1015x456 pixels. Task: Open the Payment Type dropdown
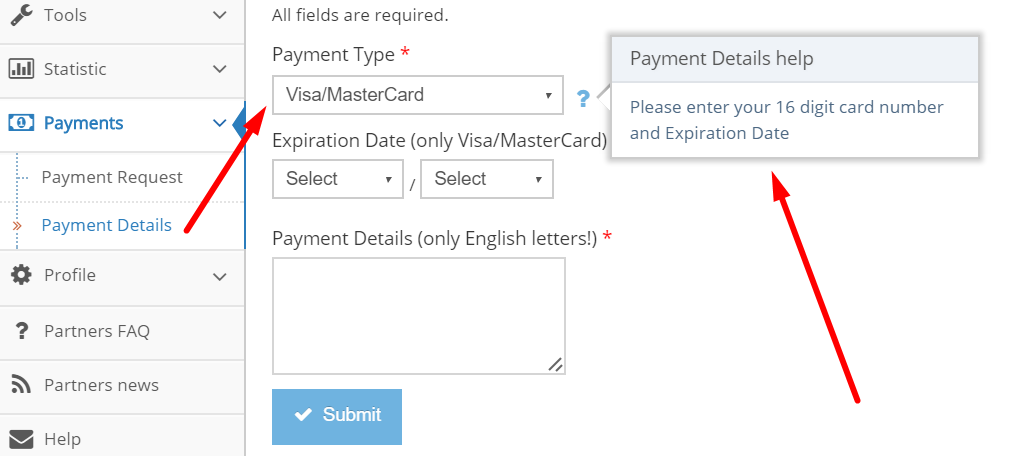point(417,96)
